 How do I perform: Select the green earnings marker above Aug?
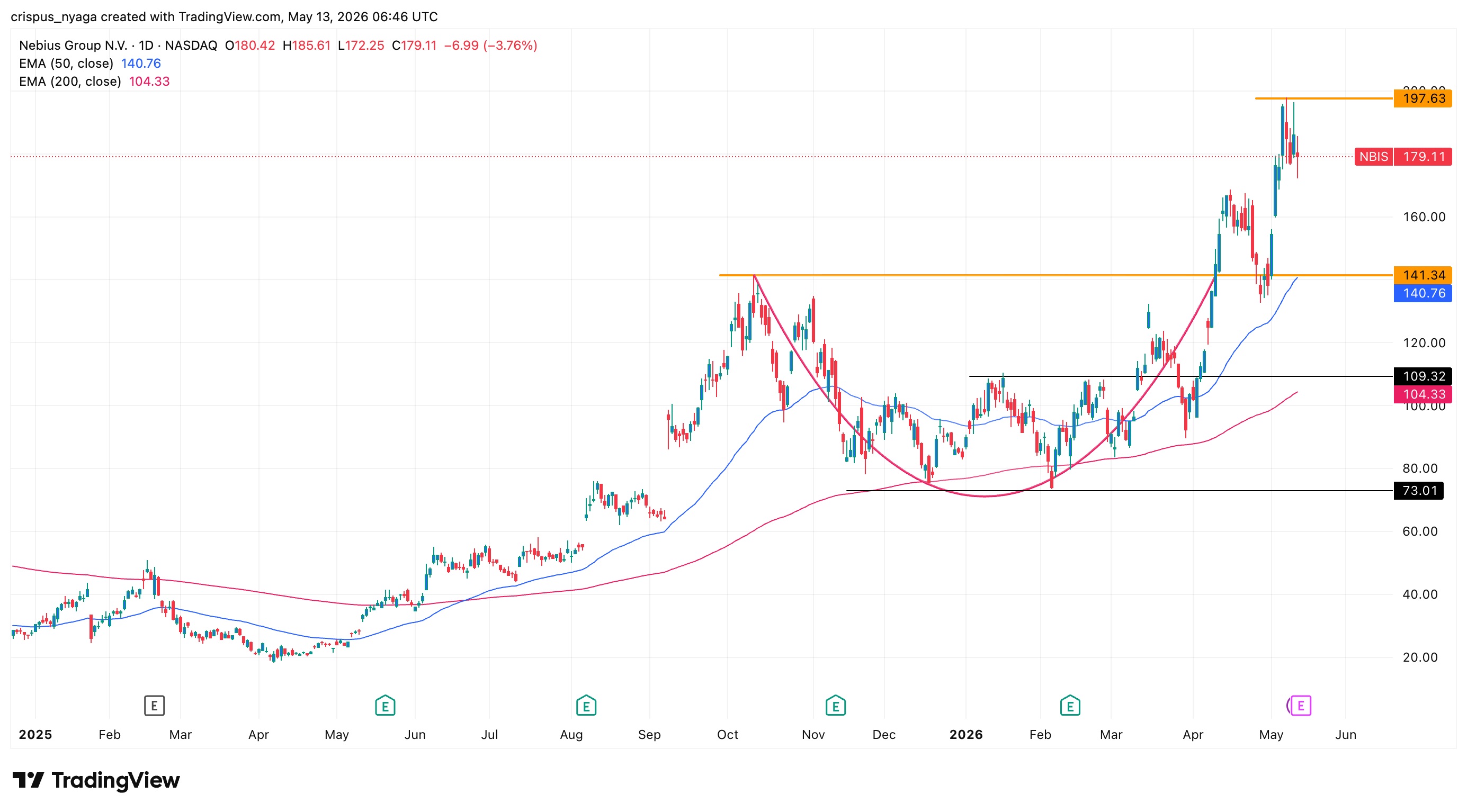tap(586, 706)
